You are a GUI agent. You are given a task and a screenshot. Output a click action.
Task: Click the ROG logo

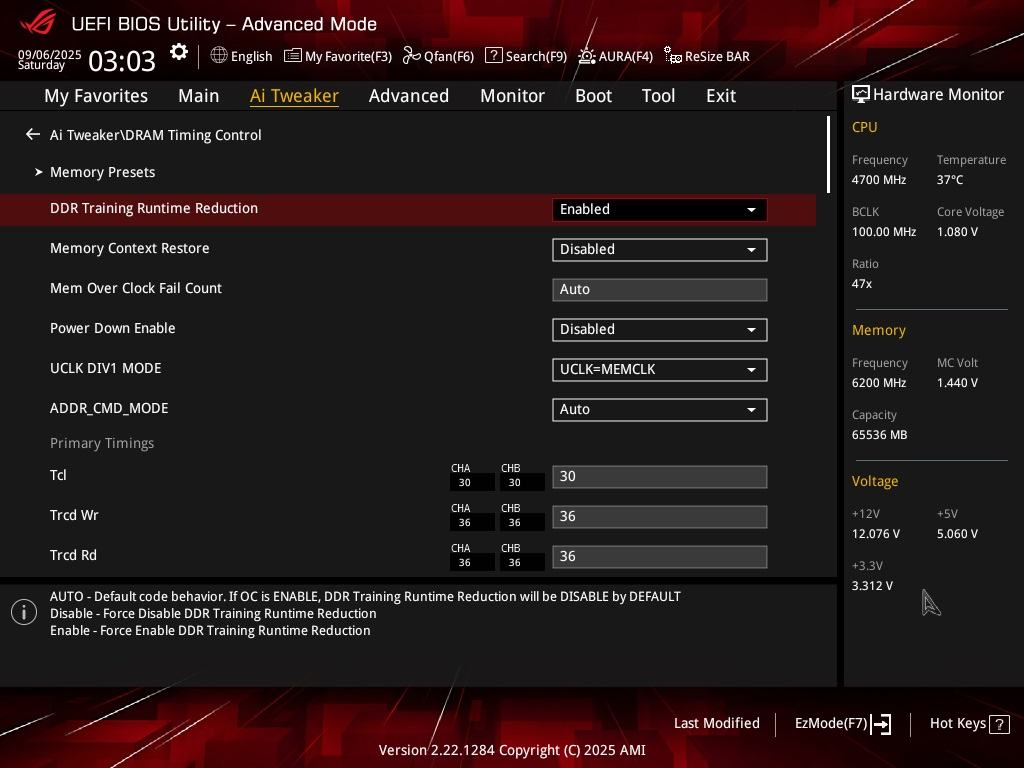coord(38,24)
